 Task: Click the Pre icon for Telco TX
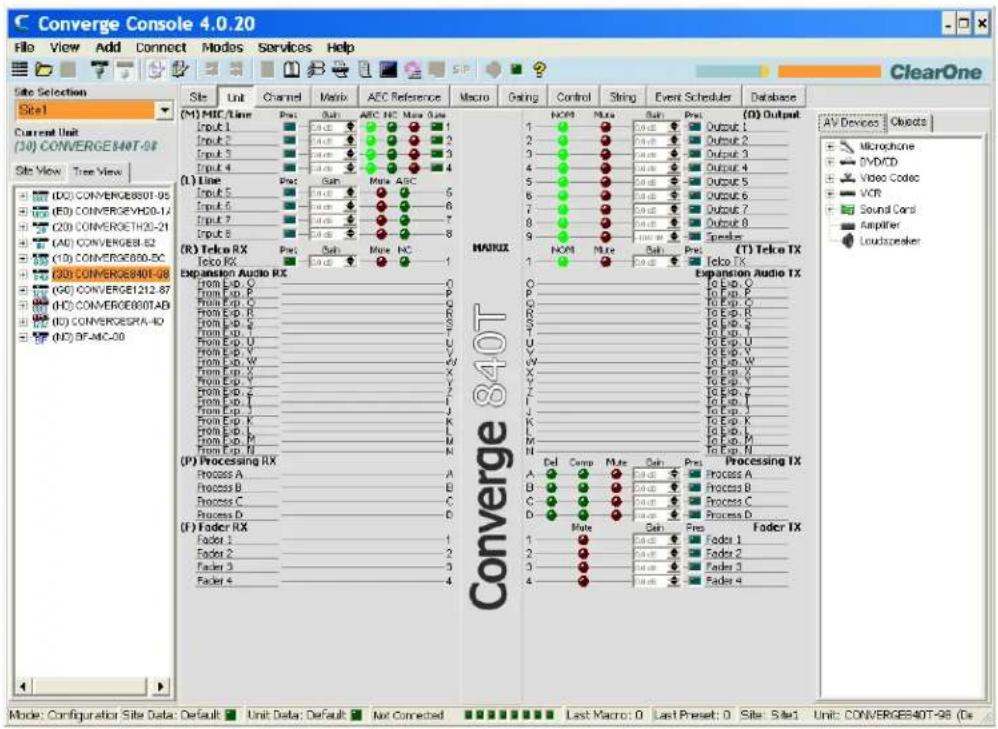[694, 261]
